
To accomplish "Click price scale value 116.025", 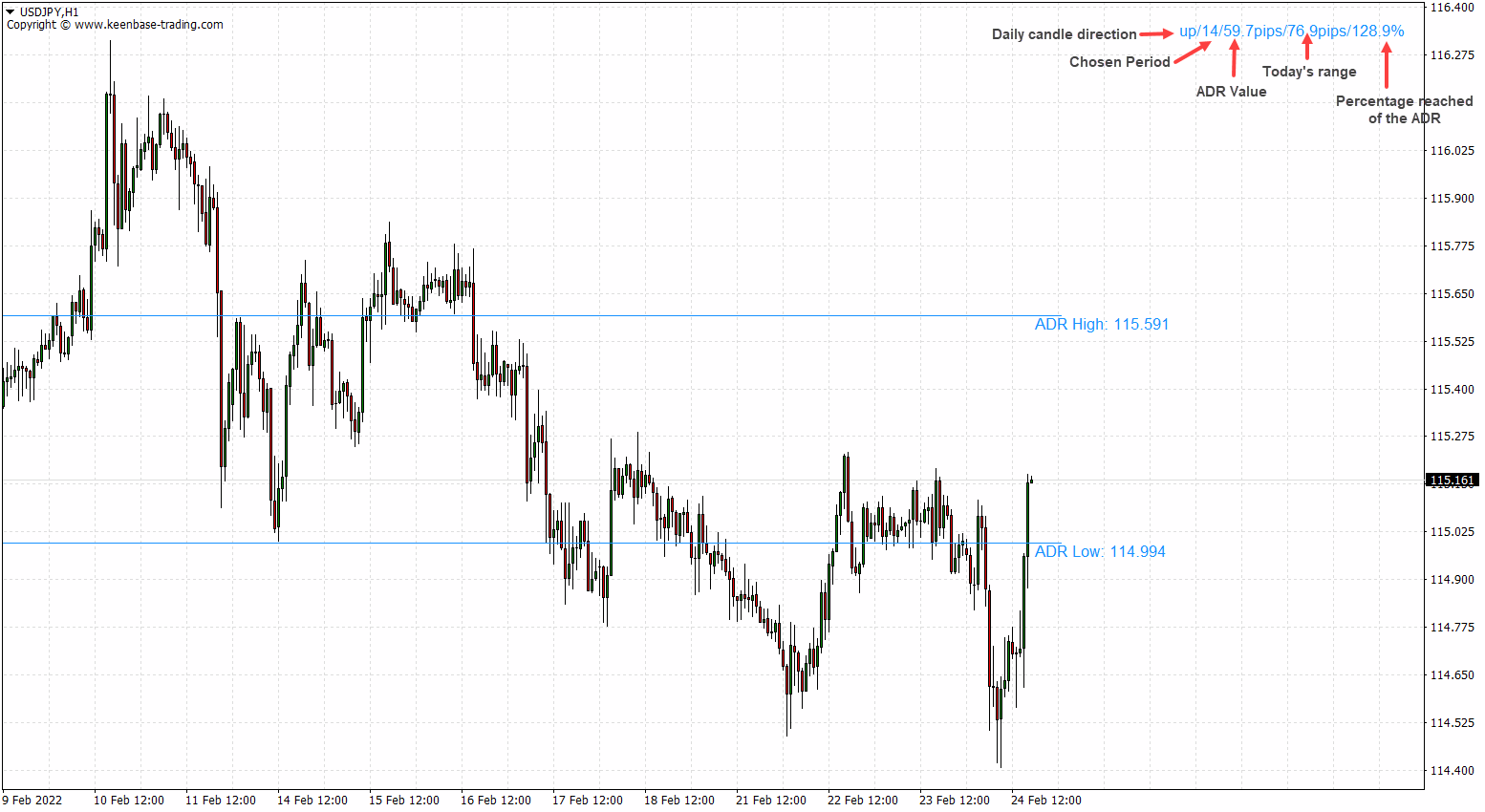I will point(1452,151).
